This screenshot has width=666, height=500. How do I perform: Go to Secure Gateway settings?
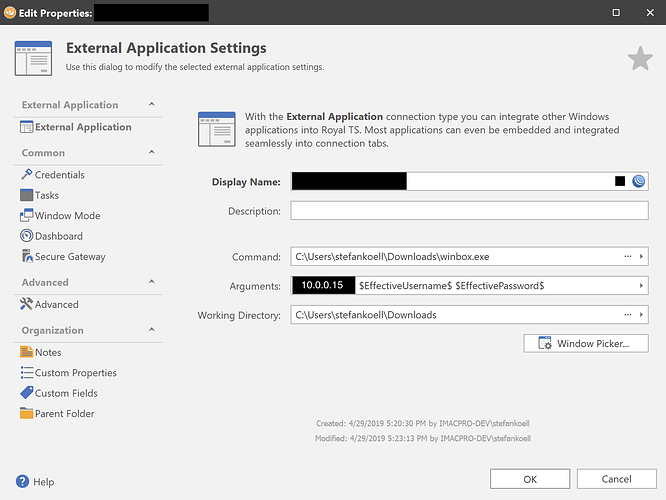click(x=70, y=257)
